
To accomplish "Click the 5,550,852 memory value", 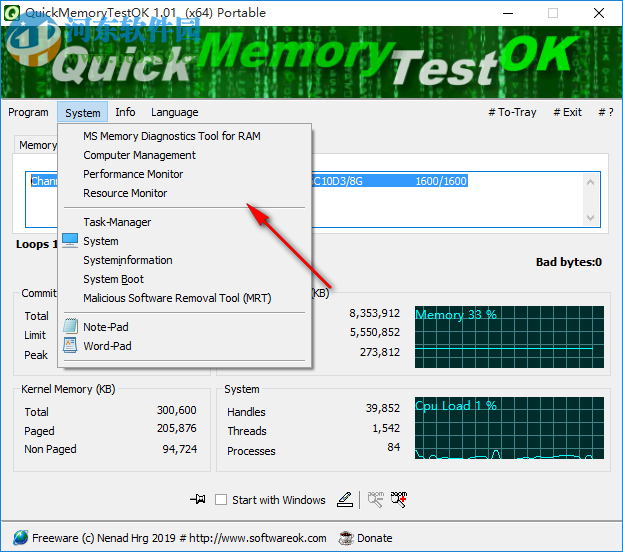I will (375, 332).
